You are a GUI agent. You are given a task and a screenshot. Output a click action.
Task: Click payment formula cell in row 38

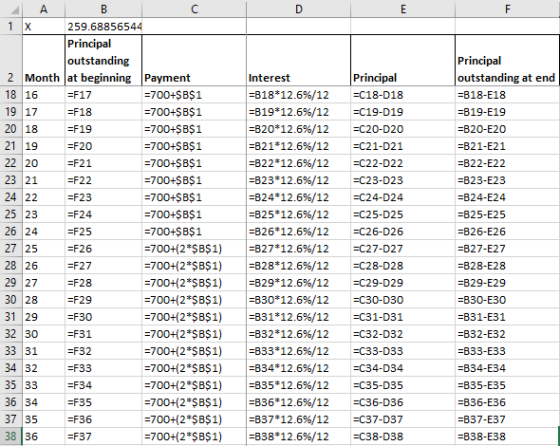[194, 436]
